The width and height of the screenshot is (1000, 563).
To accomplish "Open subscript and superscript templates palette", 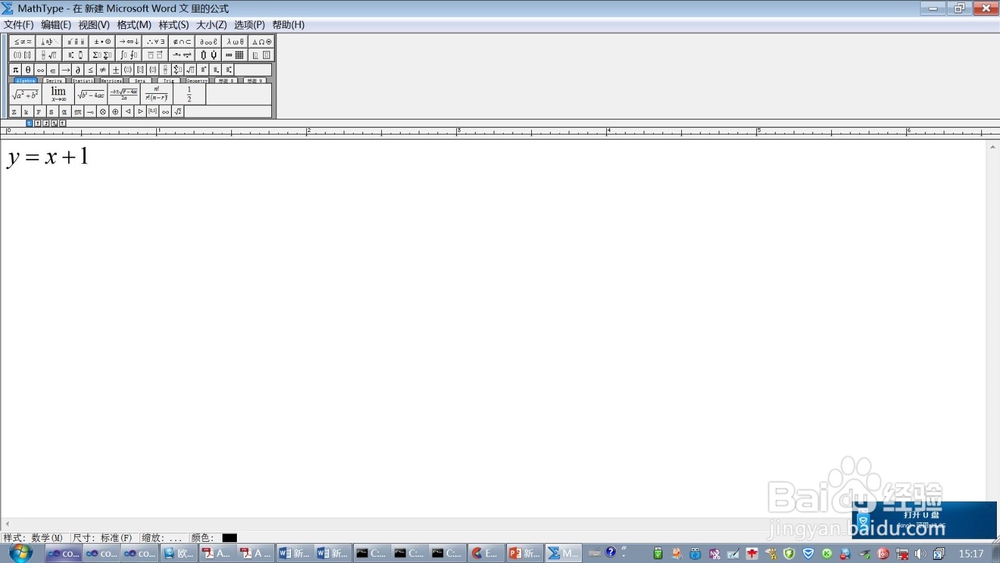I will 75,55.
